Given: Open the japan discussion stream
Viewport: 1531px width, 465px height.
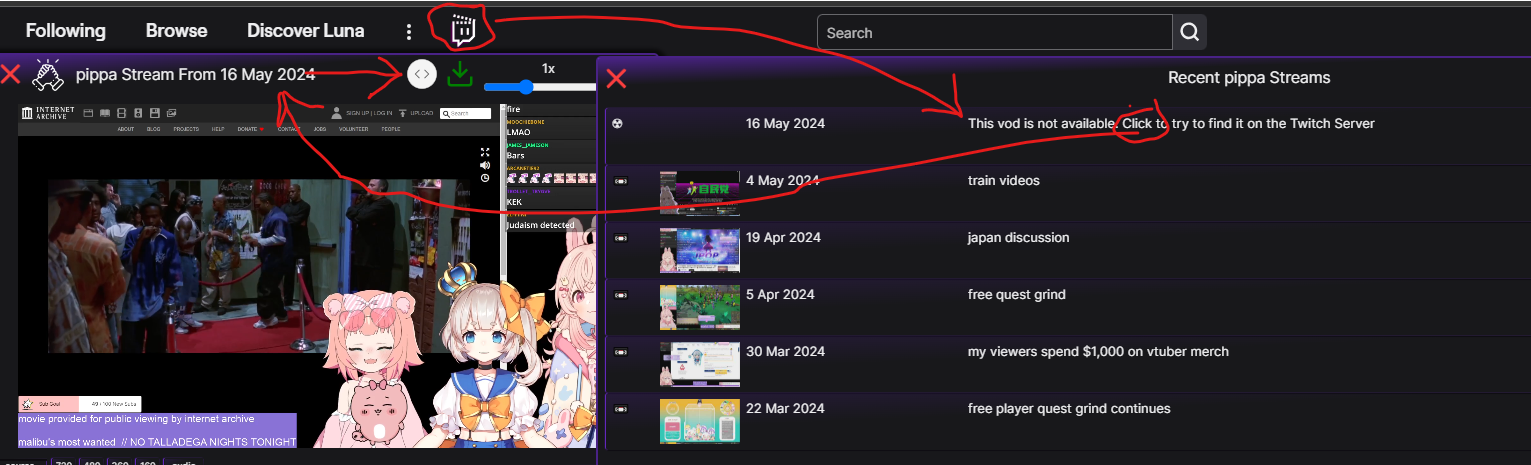Looking at the screenshot, I should click(x=1019, y=238).
